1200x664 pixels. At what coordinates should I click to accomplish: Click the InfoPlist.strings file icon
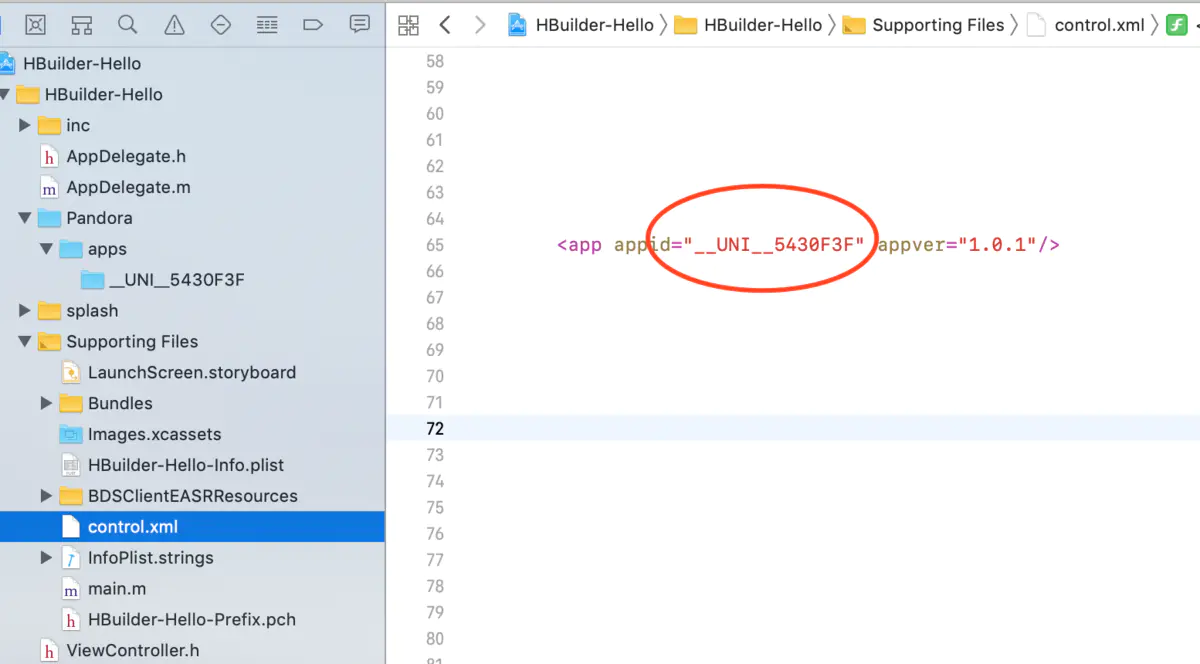coord(70,559)
